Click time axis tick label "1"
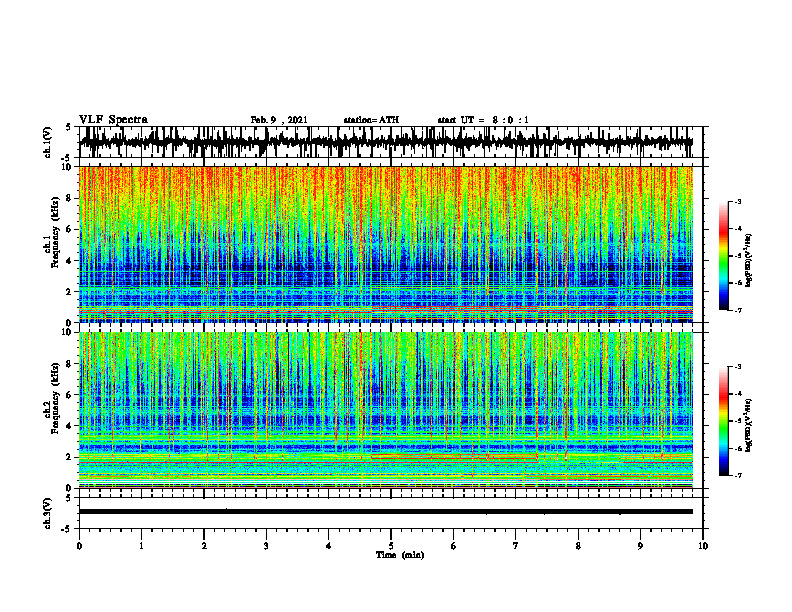This screenshot has height=612, width=792. pos(141,546)
